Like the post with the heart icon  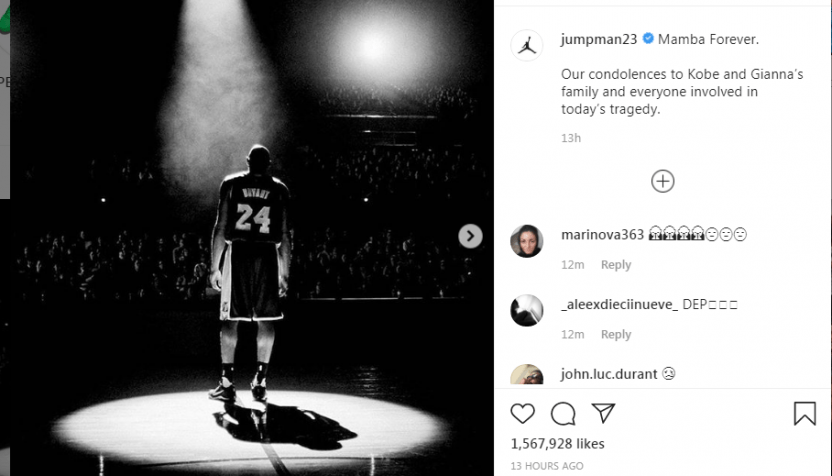(522, 413)
